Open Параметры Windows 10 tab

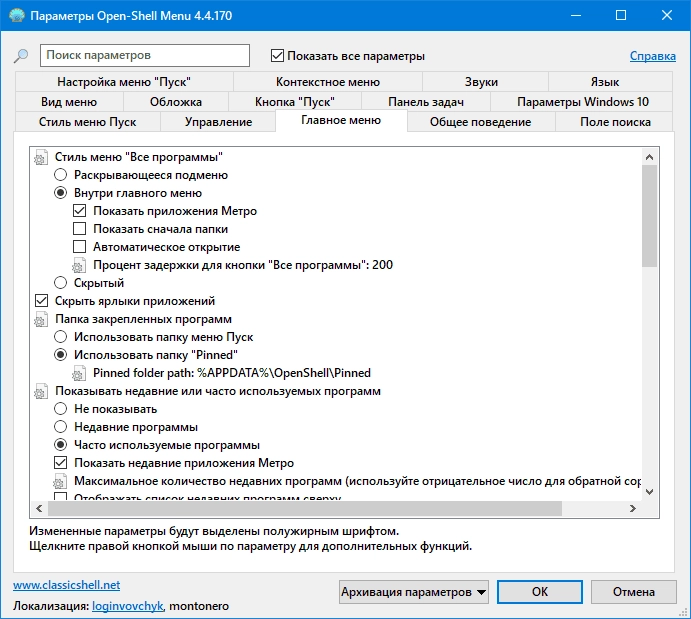coord(583,102)
